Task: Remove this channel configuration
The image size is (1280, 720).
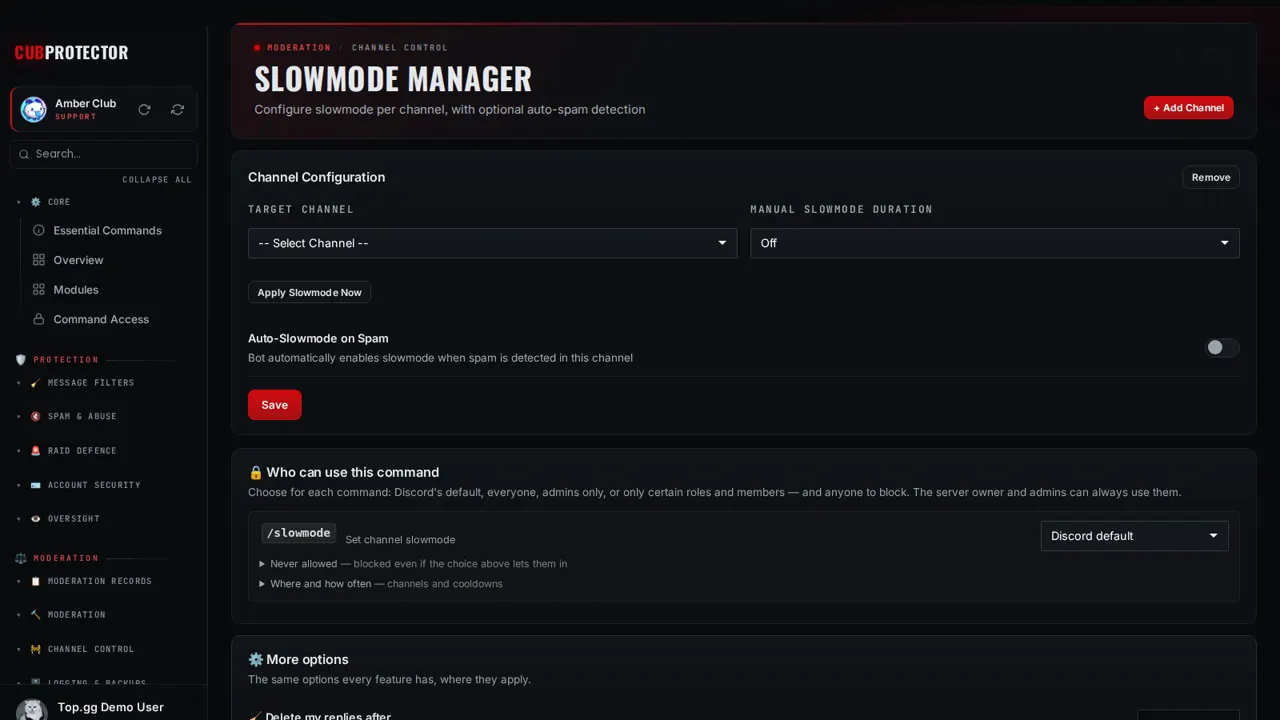Action: click(x=1211, y=177)
